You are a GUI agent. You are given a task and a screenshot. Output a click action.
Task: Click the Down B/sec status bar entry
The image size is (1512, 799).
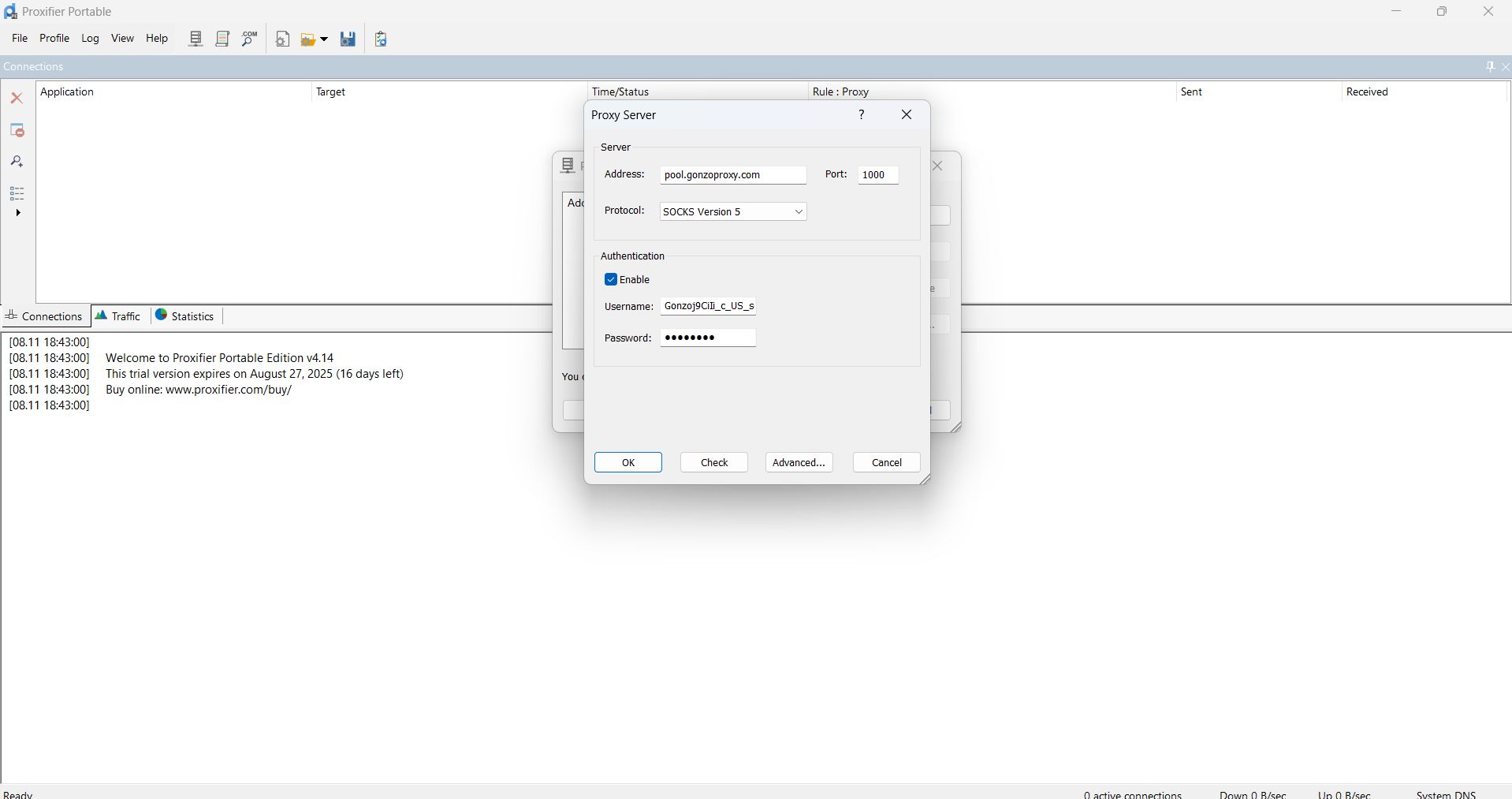coord(1253,794)
